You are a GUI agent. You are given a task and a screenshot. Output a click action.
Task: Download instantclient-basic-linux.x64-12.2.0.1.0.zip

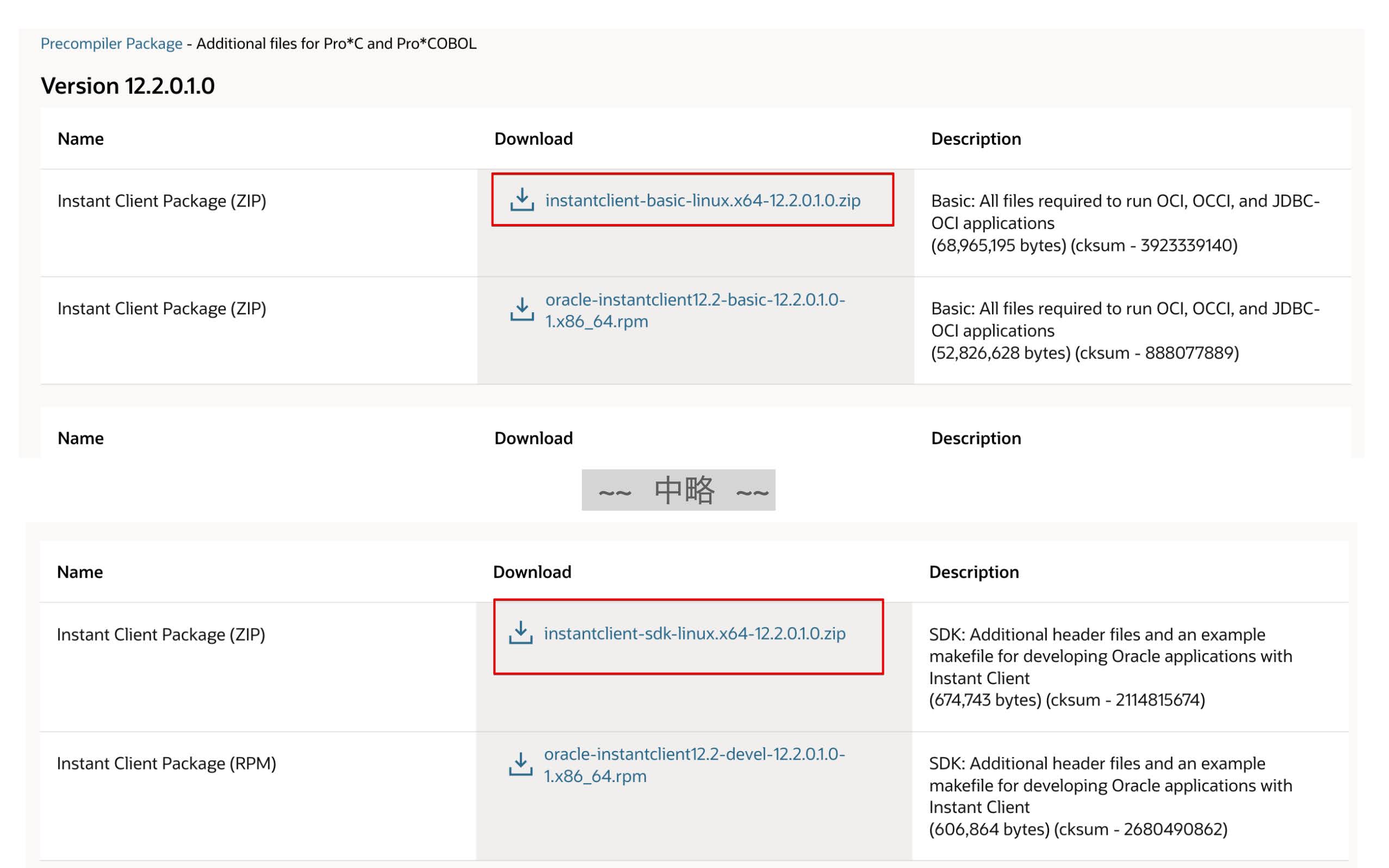point(703,200)
